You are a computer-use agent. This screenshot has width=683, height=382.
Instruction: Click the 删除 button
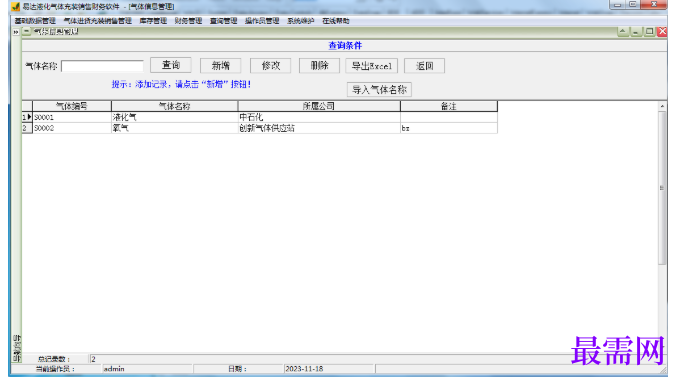(x=319, y=66)
